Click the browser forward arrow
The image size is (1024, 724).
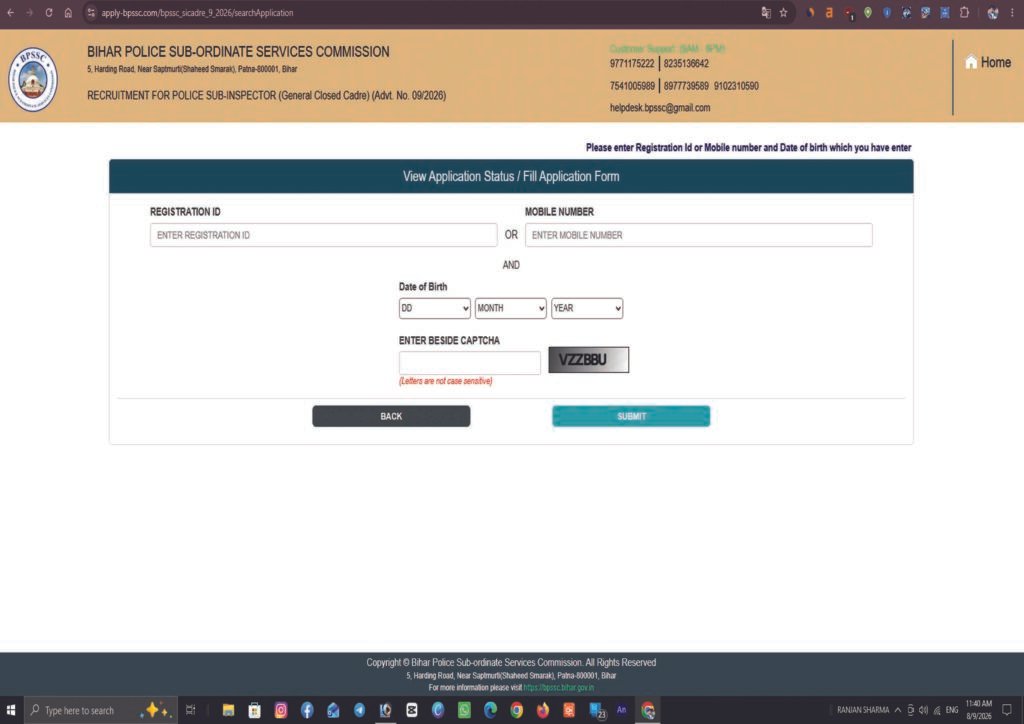point(29,12)
